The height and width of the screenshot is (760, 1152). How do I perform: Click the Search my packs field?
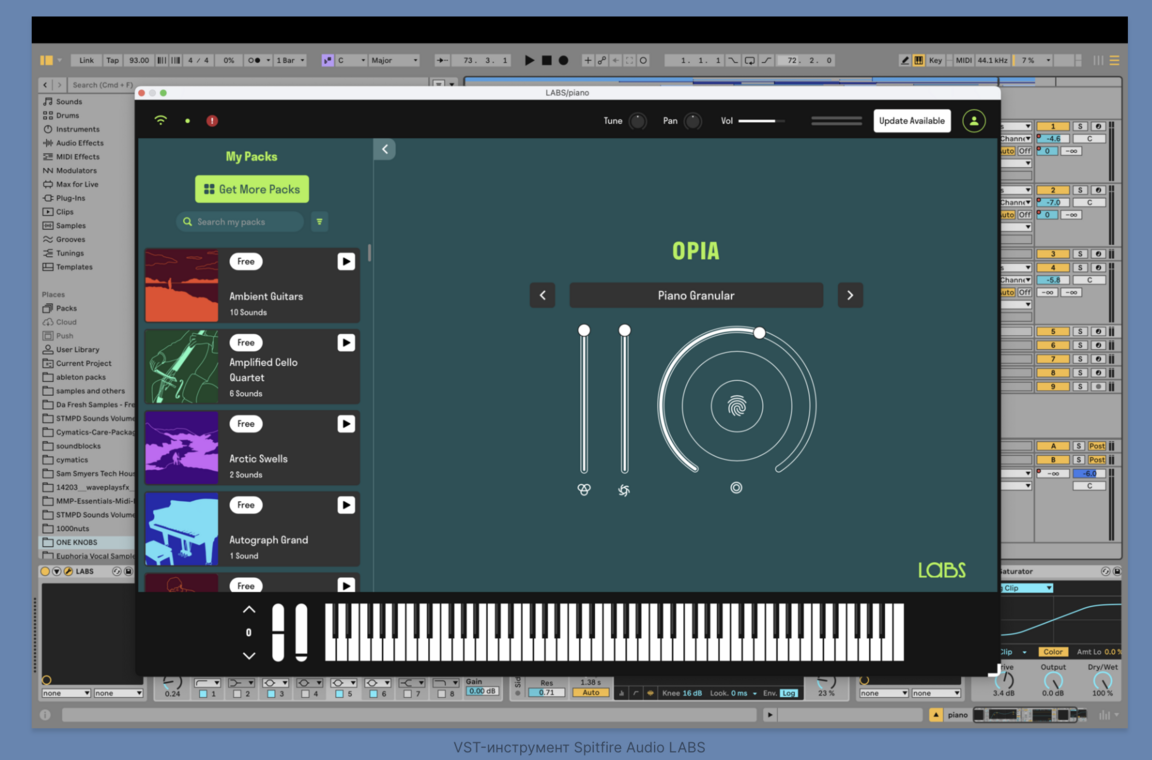click(x=240, y=221)
